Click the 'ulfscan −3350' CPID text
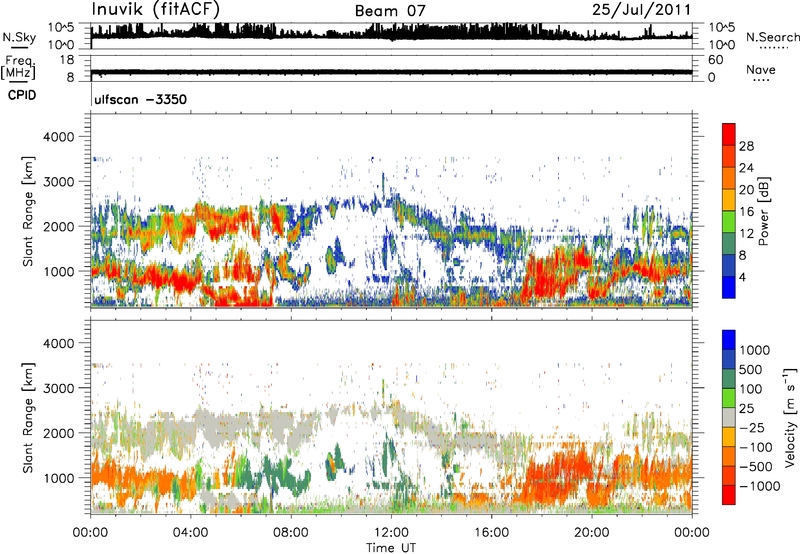800x554 pixels. point(141,99)
